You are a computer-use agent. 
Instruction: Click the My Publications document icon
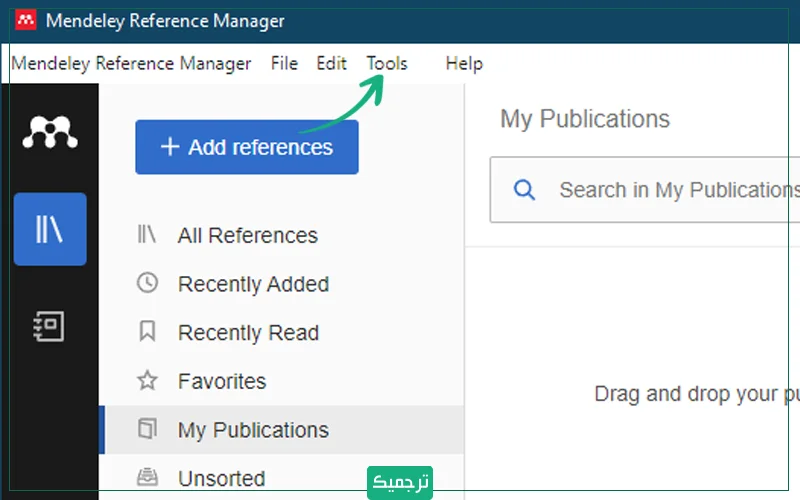click(147, 429)
